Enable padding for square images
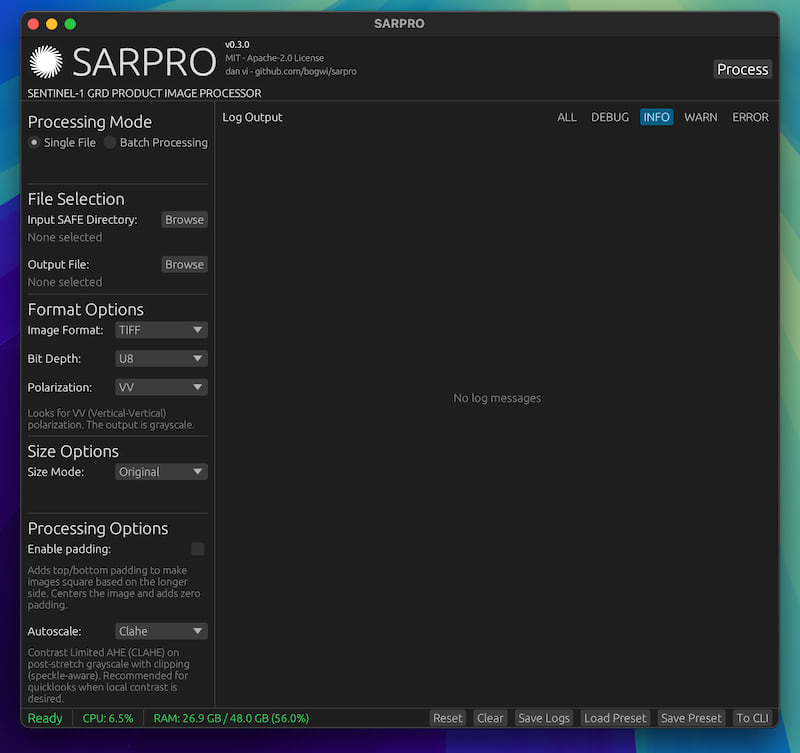 pyautogui.click(x=197, y=548)
